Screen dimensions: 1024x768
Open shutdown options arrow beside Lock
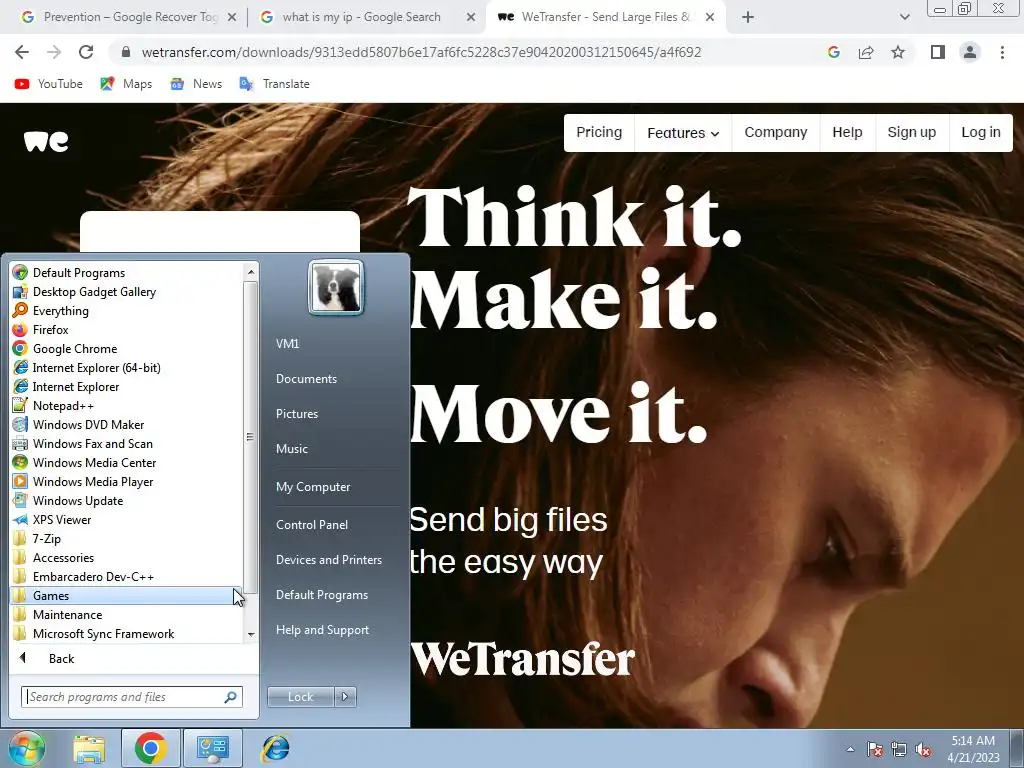click(x=345, y=697)
